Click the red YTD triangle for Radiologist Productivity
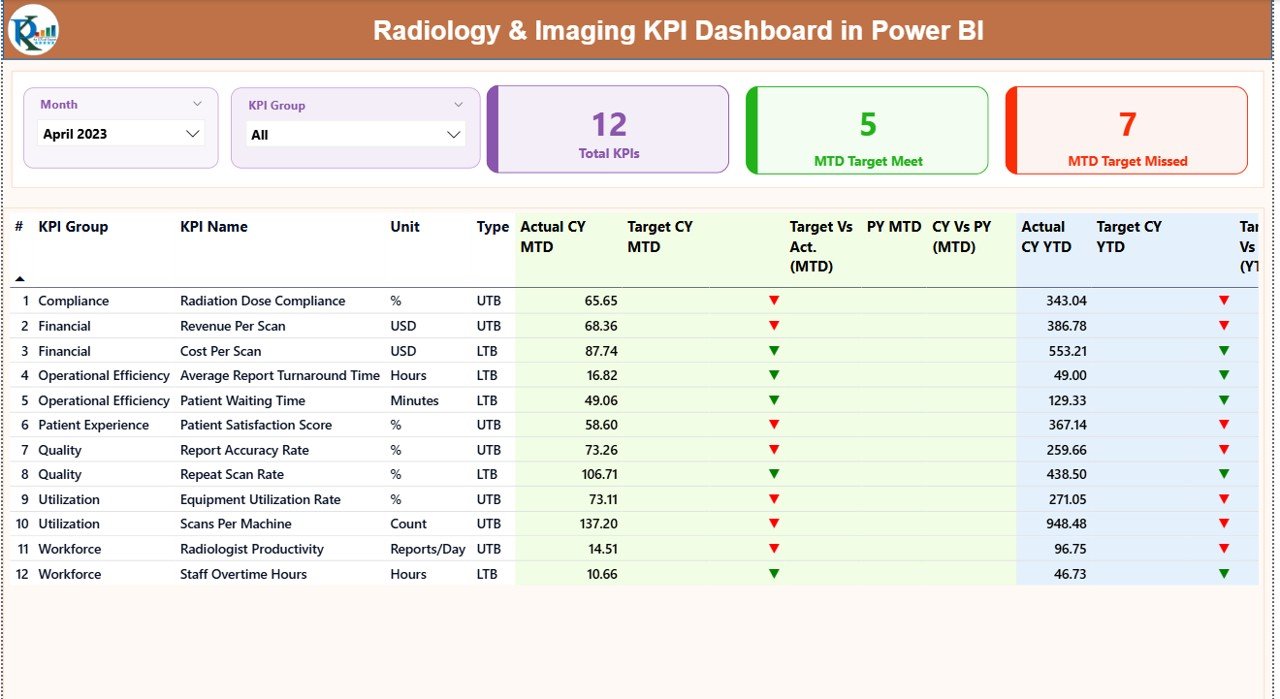This screenshot has width=1280, height=699. 1223,548
